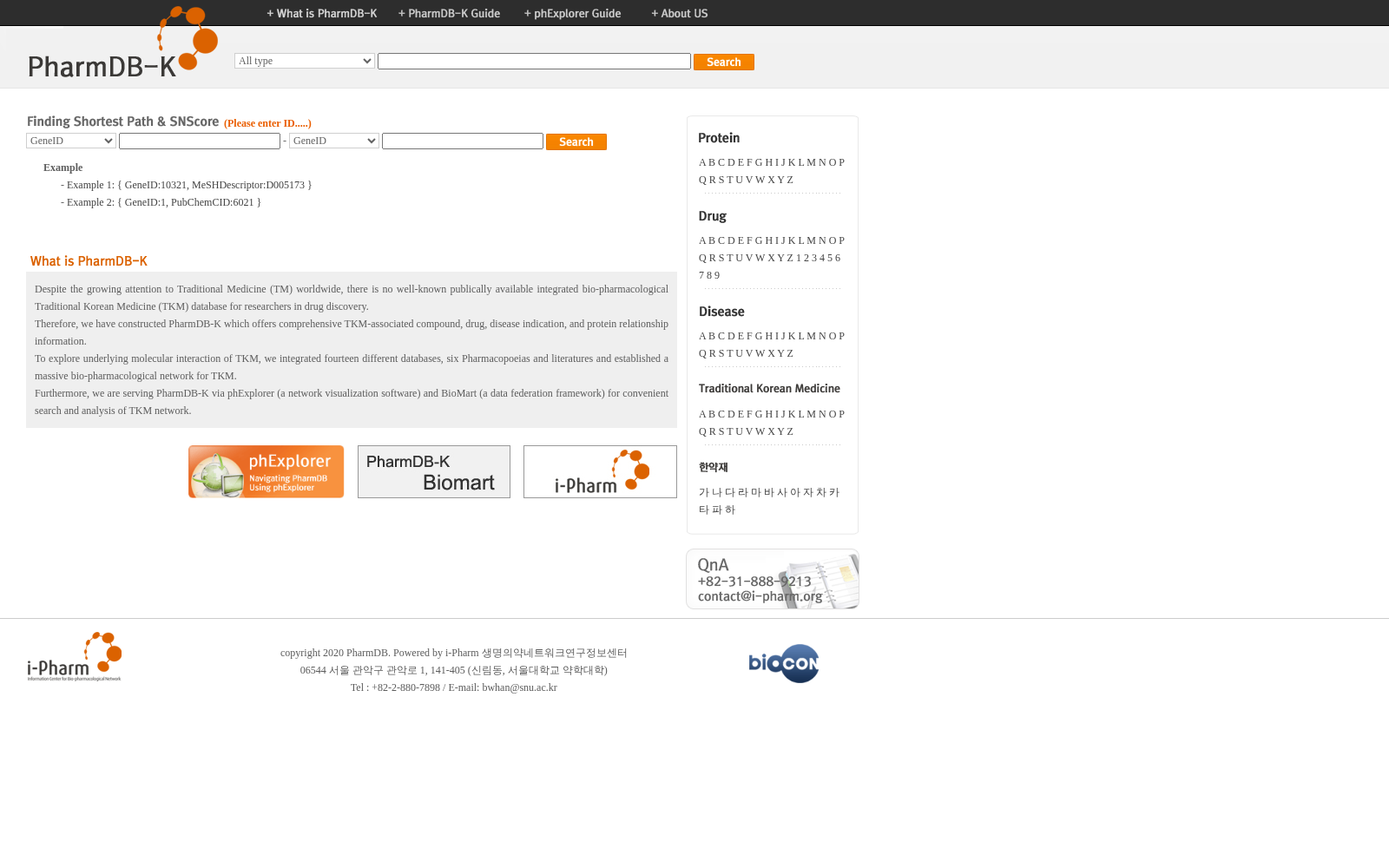The image size is (1389, 868).
Task: Browse Disease entries starting with B
Action: pyautogui.click(x=712, y=336)
